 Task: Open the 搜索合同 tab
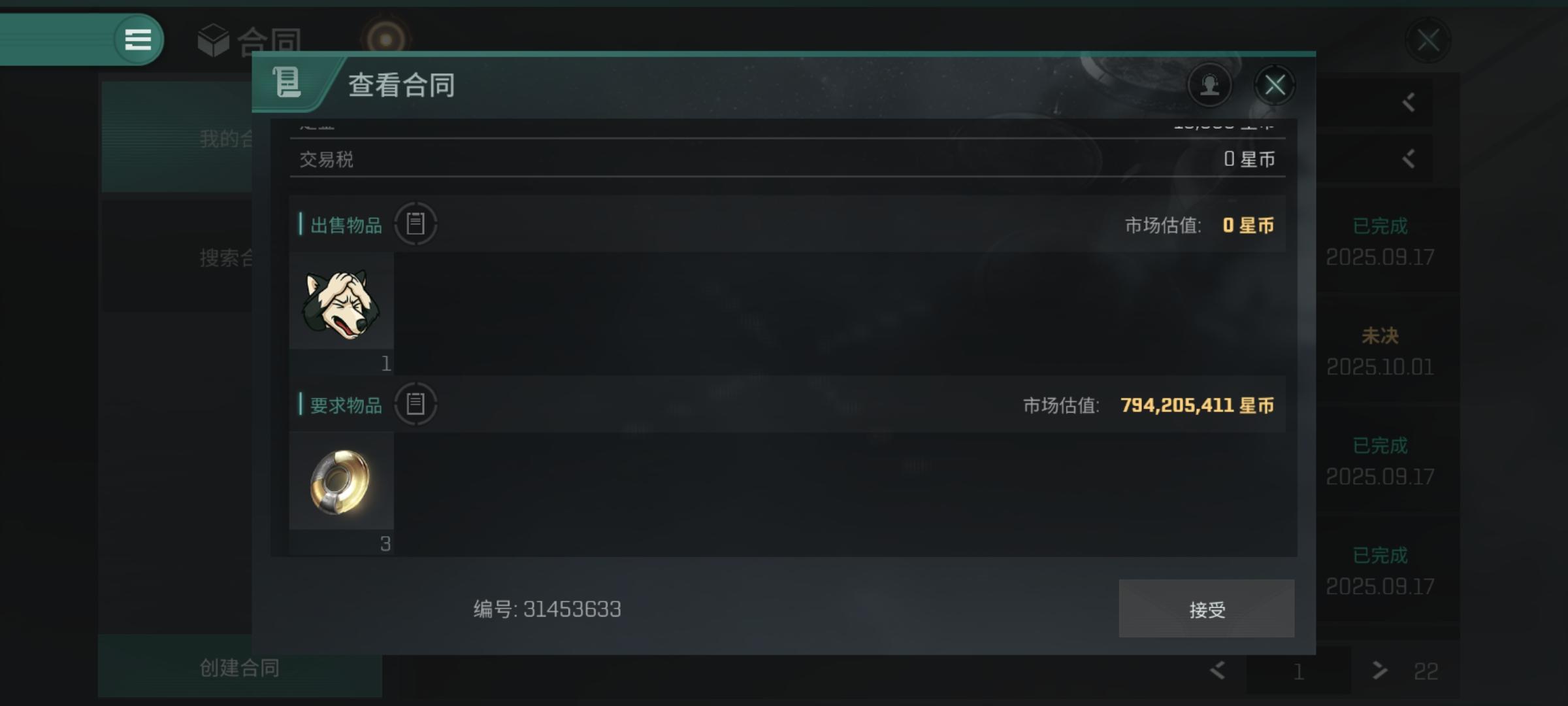point(177,258)
